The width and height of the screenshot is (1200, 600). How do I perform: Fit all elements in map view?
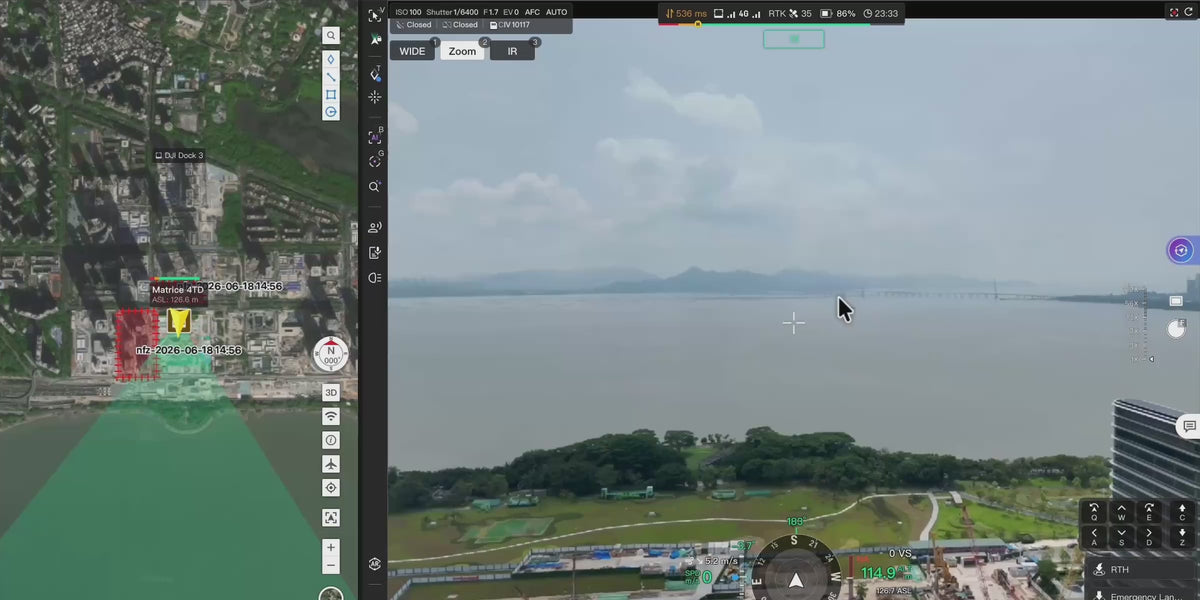331,517
